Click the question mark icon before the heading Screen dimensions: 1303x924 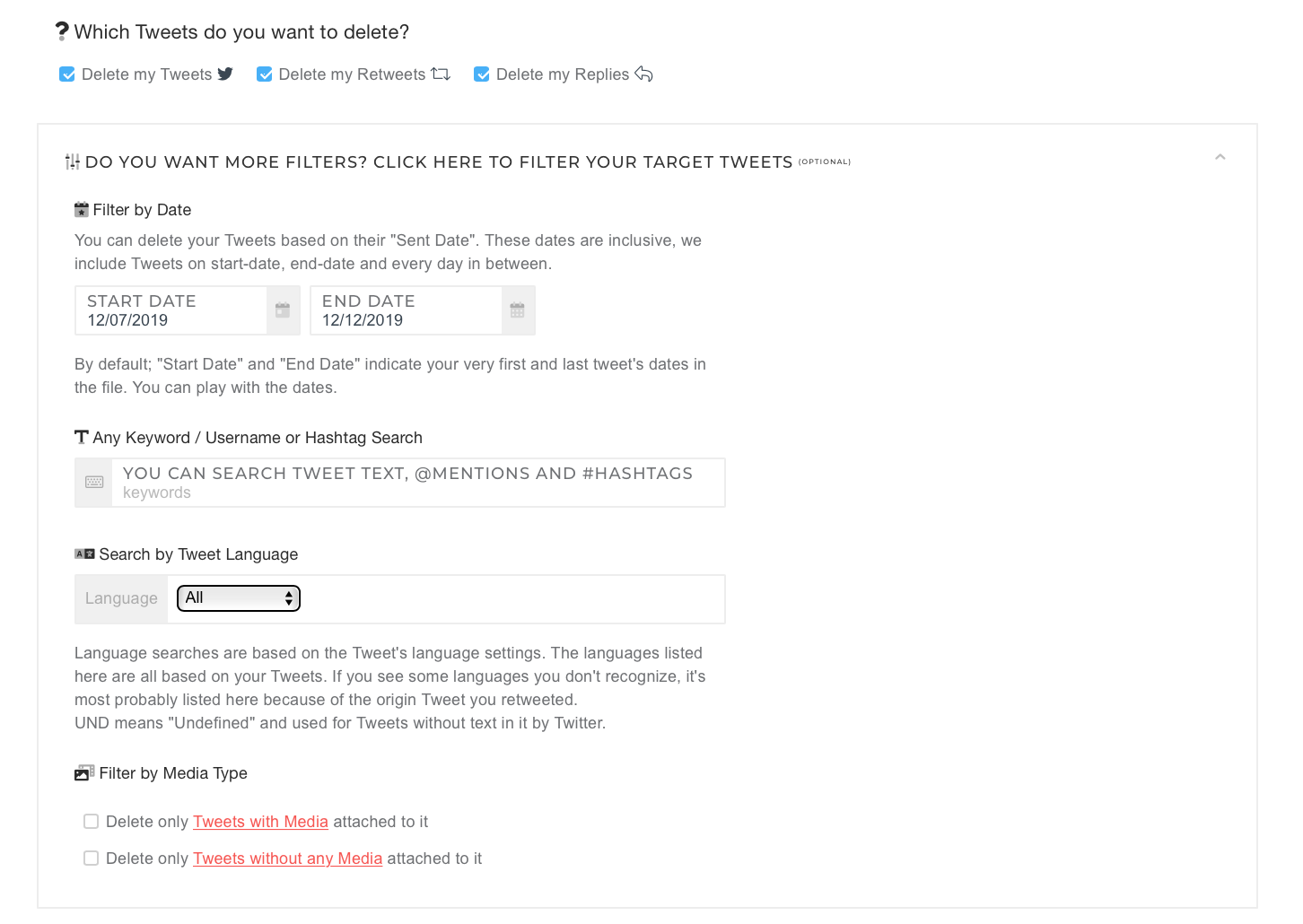point(61,30)
